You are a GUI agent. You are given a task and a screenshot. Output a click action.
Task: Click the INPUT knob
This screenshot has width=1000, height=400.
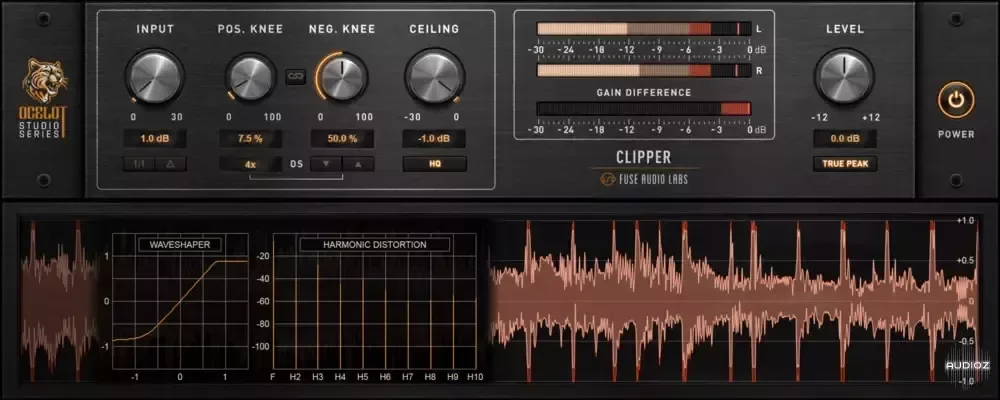point(154,77)
